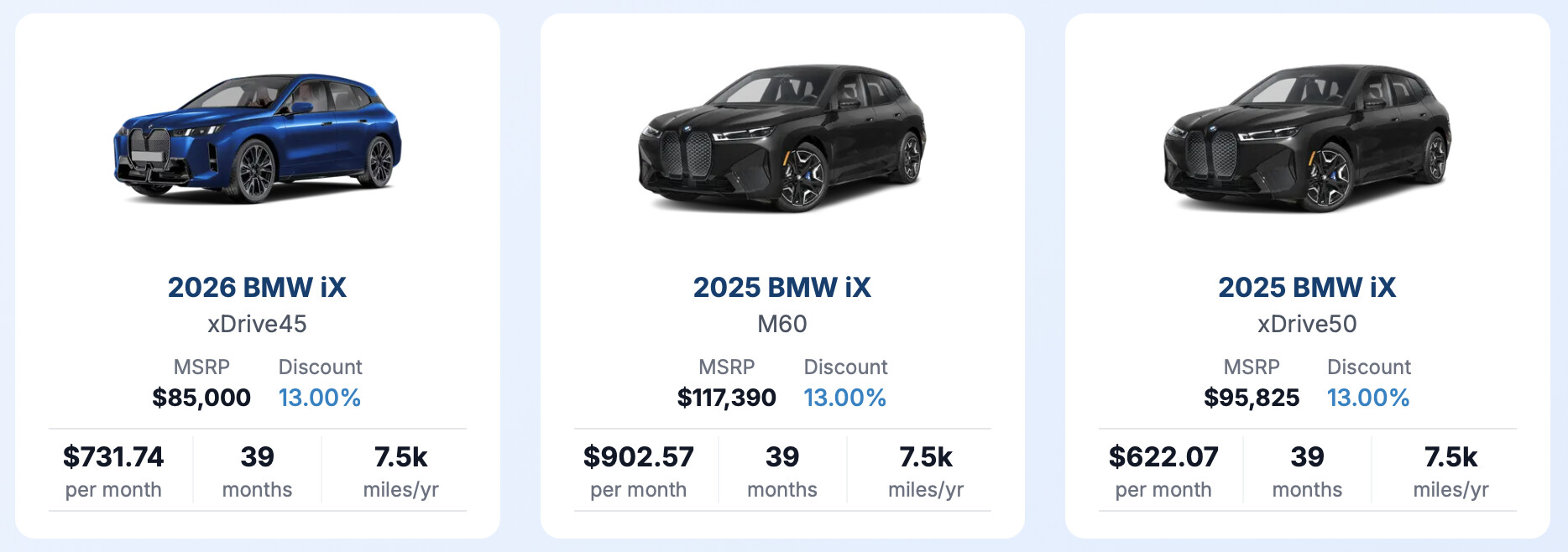Click the 2025 BMW iX title above M60

(781, 288)
